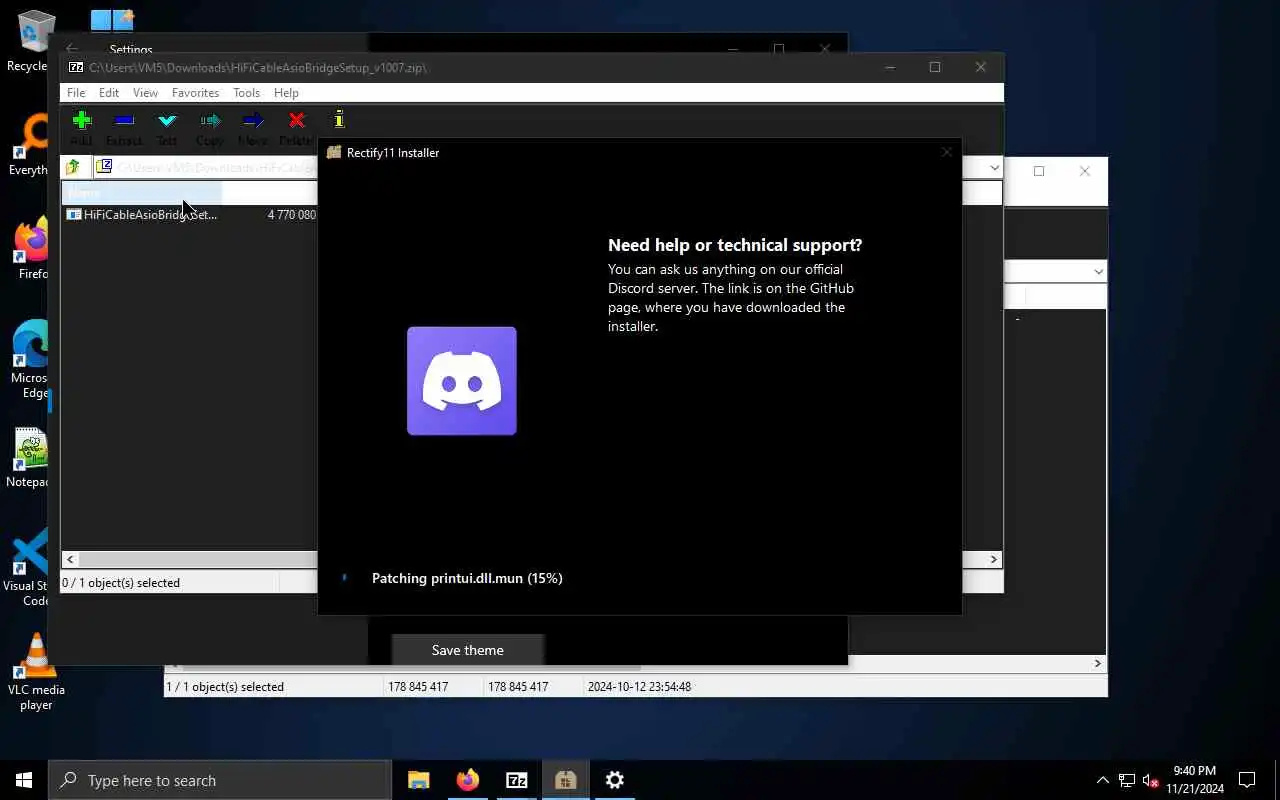Click '0 / 1 object(s) selected' status text
Image resolution: width=1280 pixels, height=800 pixels.
pos(121,582)
